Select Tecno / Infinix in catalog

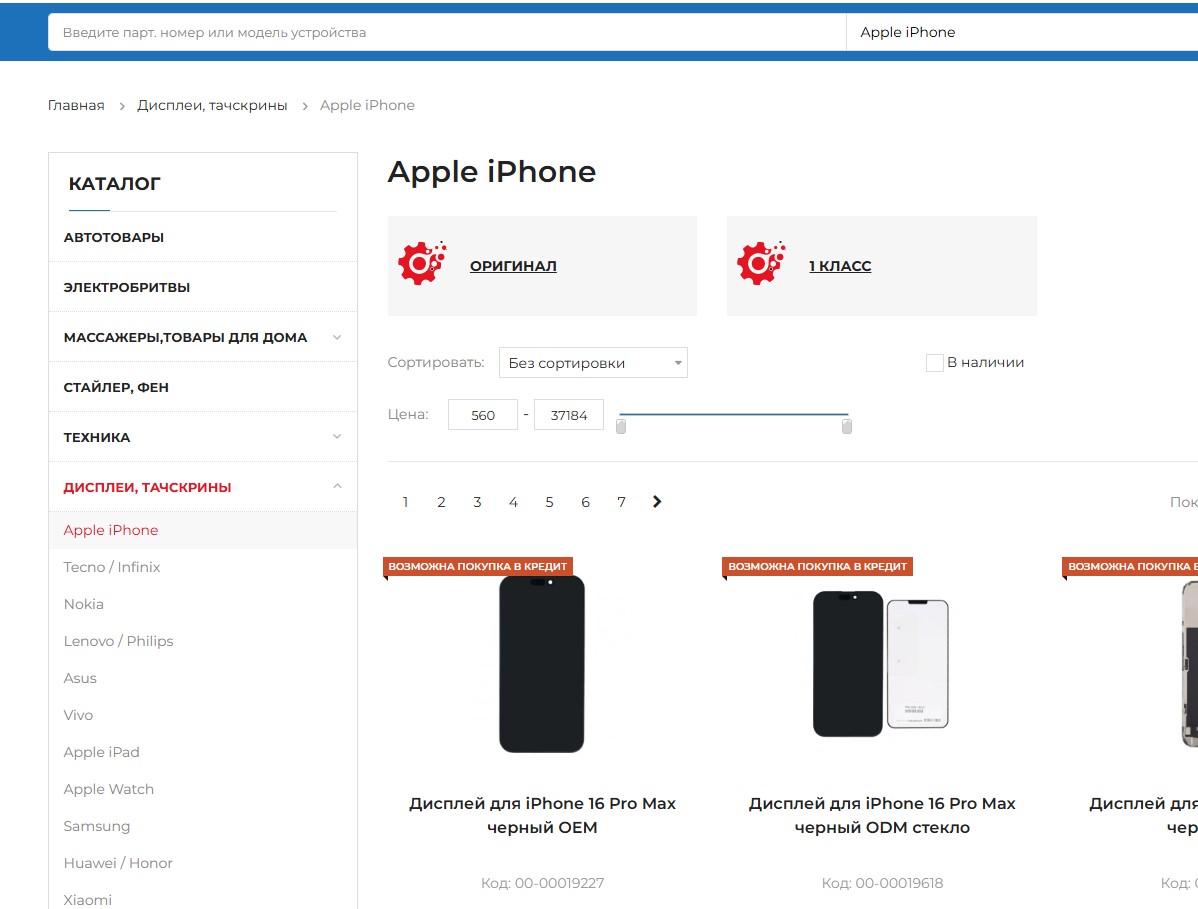[112, 567]
